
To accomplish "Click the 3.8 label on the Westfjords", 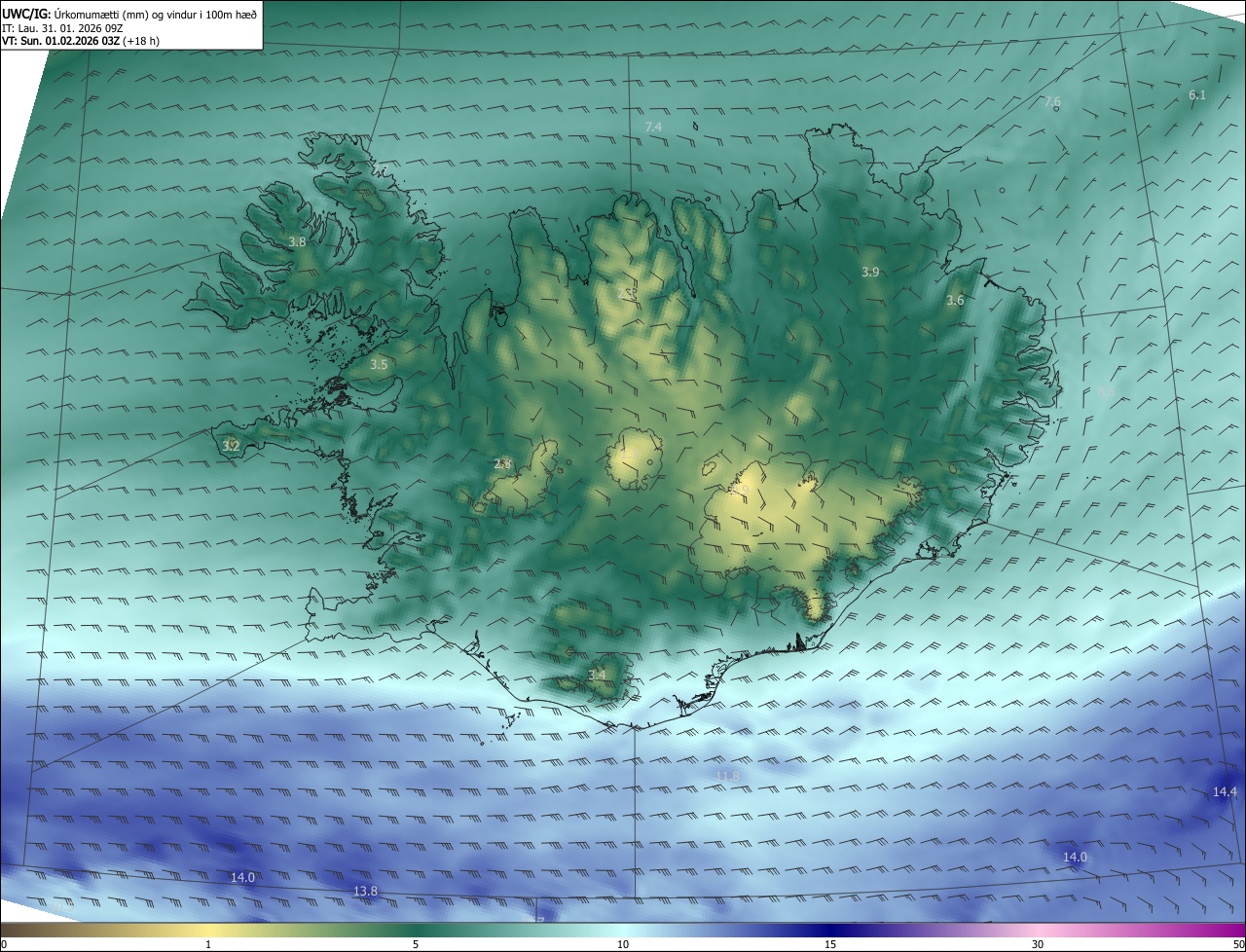I will tap(298, 241).
